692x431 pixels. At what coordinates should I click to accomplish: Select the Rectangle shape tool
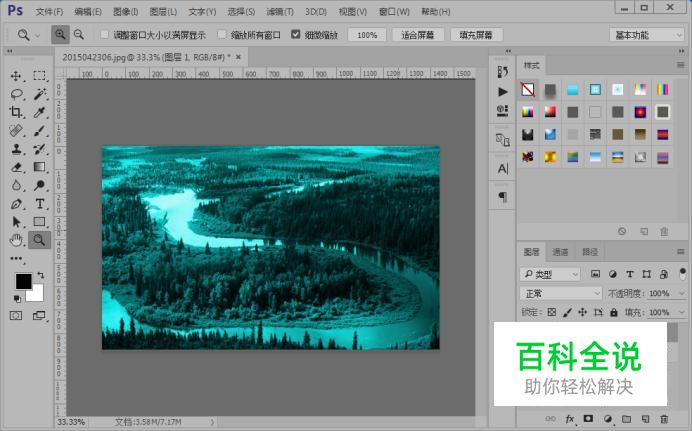39,221
